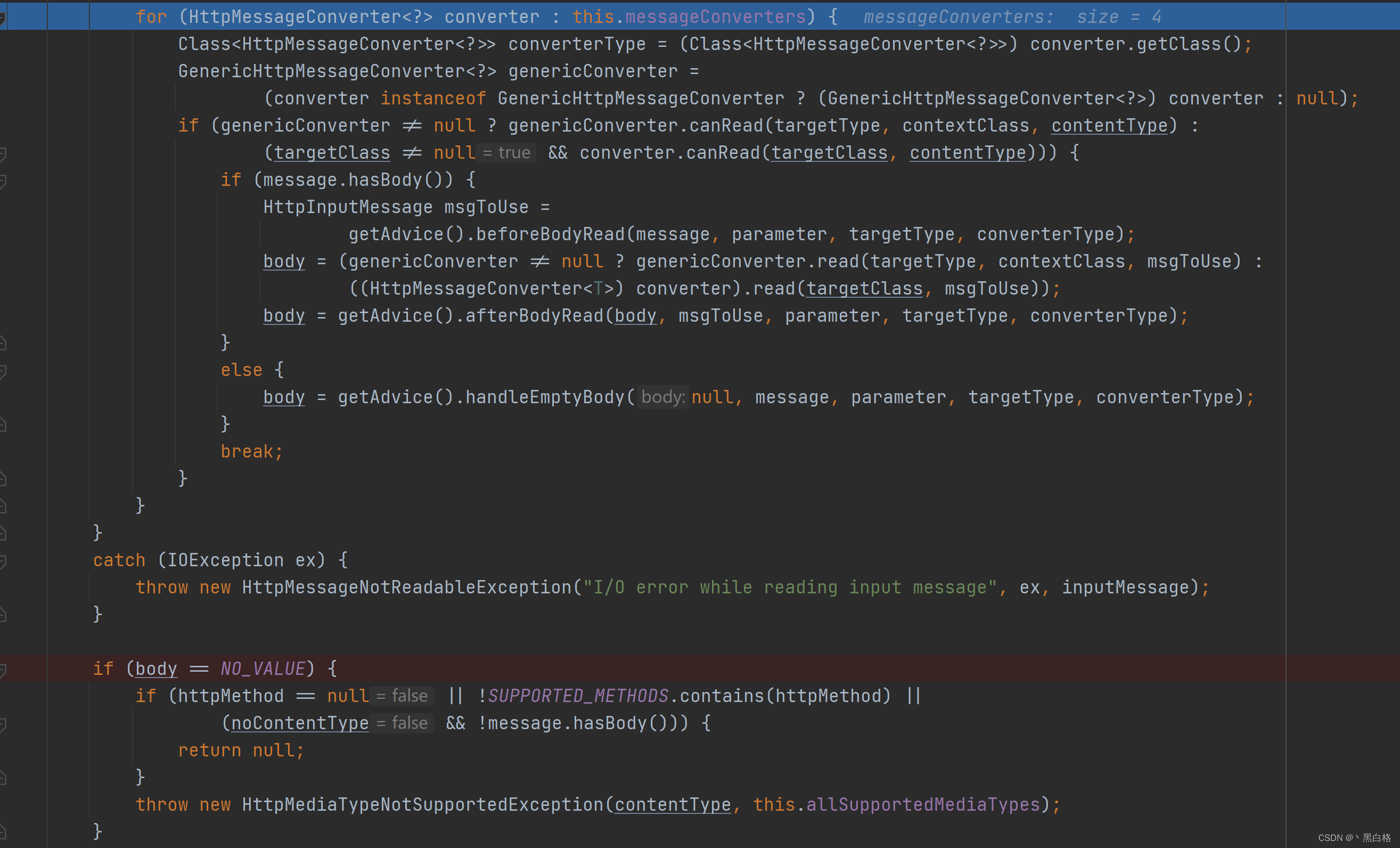Click underlined variable targetClass to inspect its value
Screen dimensions: 1400x848
(x=331, y=152)
